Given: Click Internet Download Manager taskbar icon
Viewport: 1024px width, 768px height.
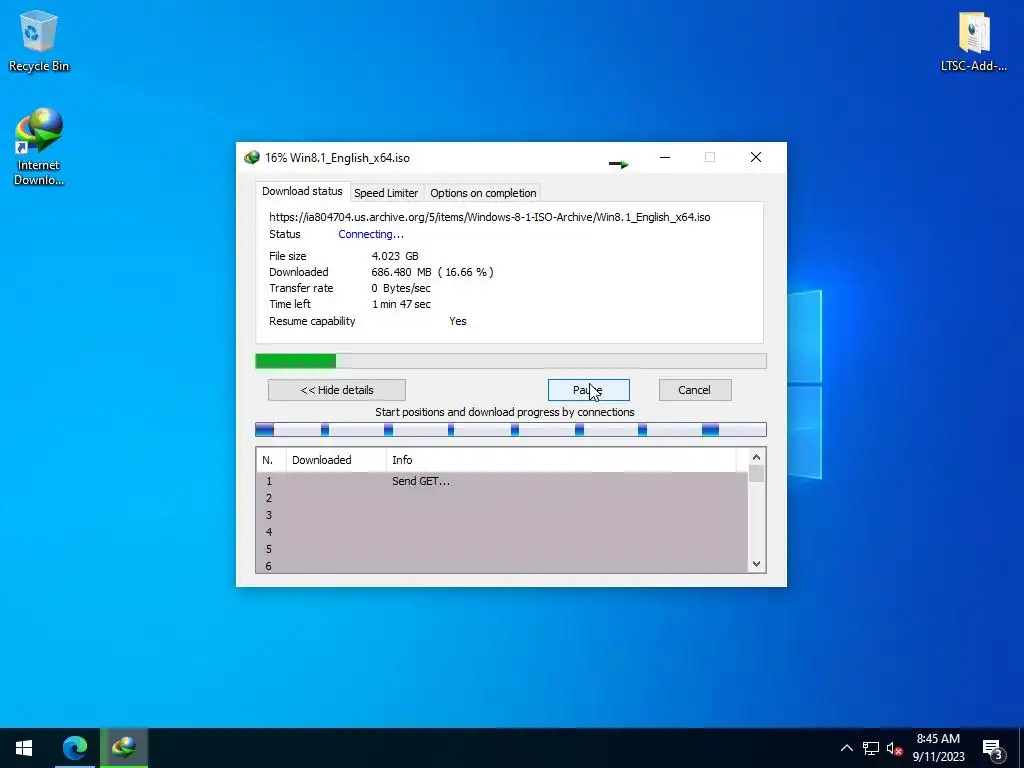Looking at the screenshot, I should pos(124,748).
